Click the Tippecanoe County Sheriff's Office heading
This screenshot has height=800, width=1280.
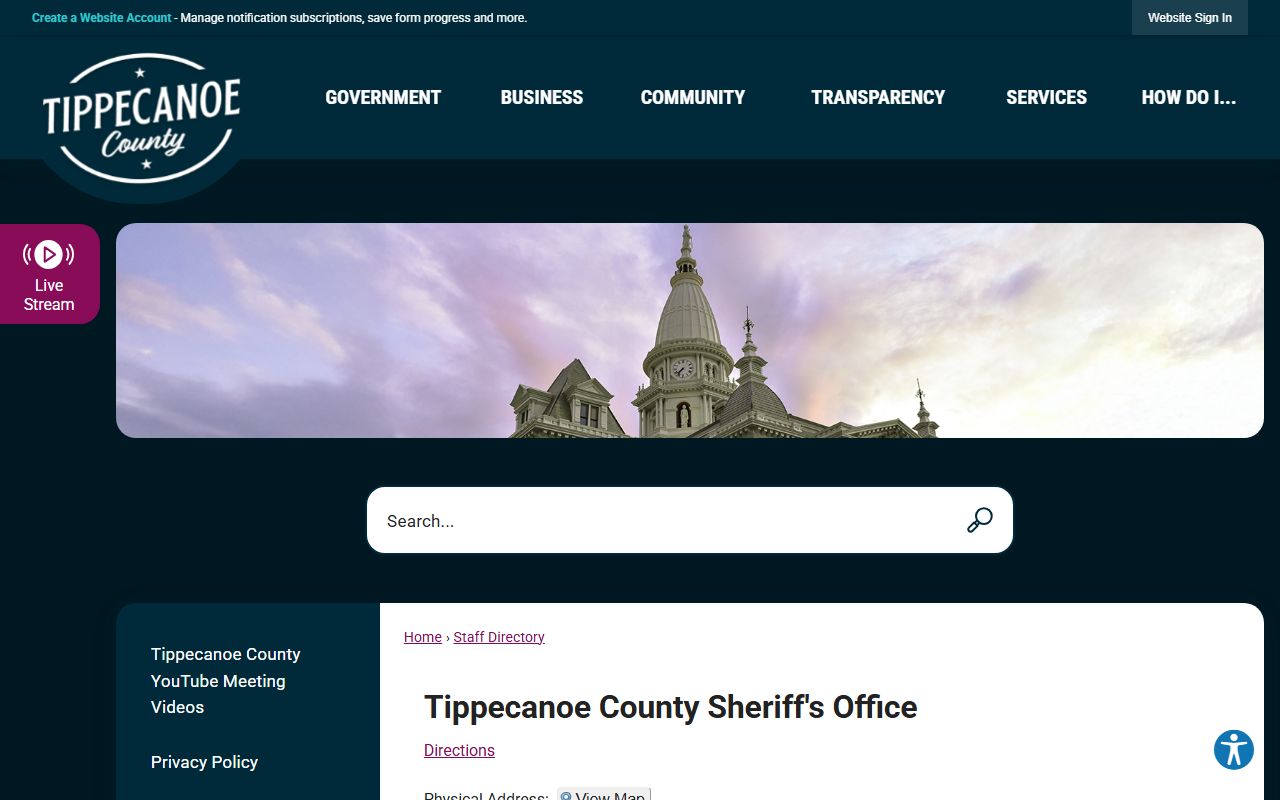[x=670, y=707]
